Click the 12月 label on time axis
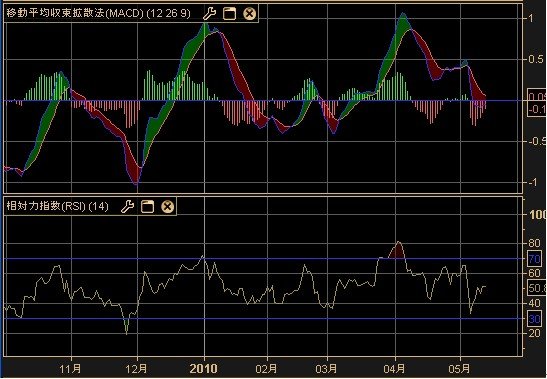Viewport: 547px width, 379px height. click(137, 369)
